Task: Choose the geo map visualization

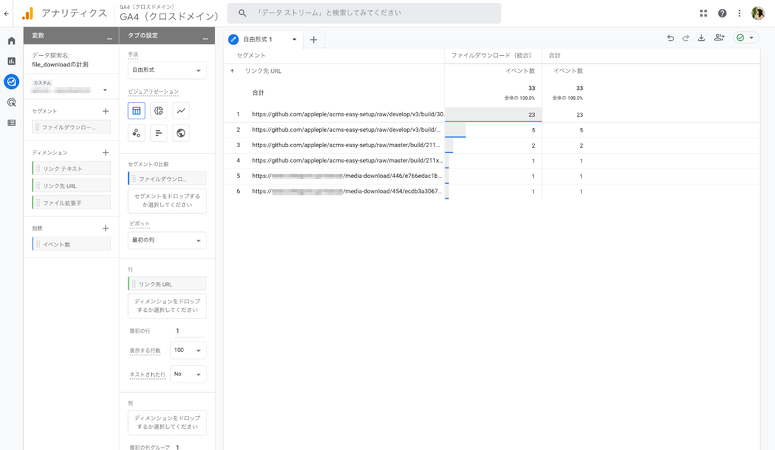Action: pyautogui.click(x=181, y=133)
